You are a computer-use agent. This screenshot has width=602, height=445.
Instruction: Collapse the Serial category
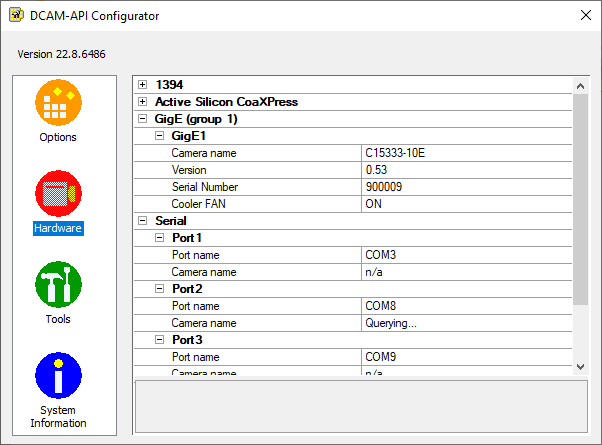[143, 221]
